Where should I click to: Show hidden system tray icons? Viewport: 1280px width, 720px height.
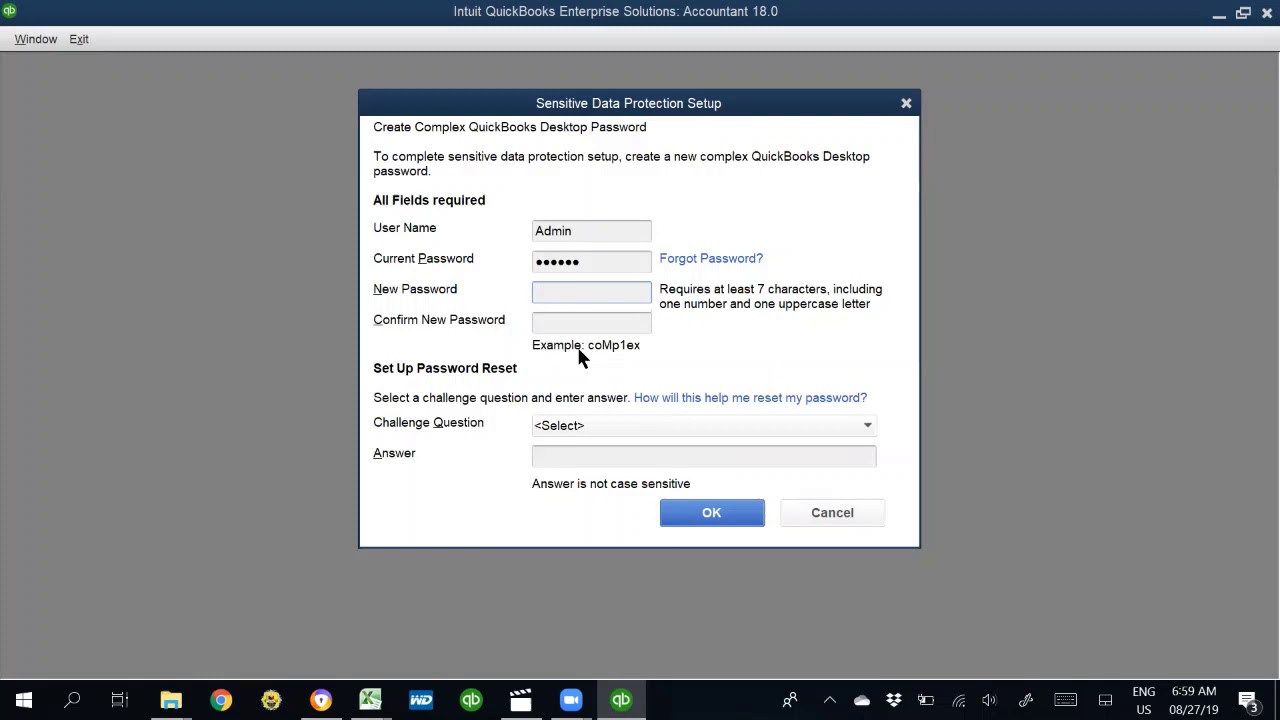point(829,700)
